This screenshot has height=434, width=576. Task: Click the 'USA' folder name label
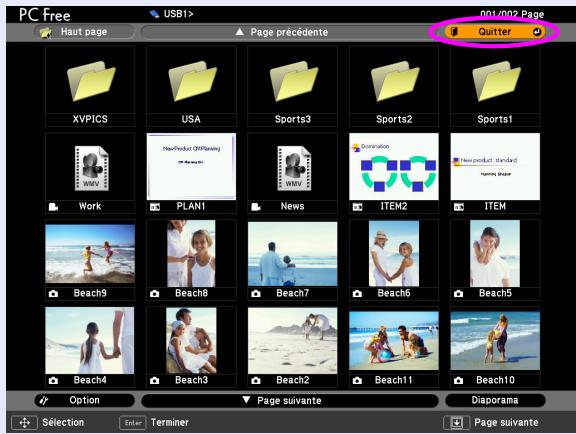(191, 119)
